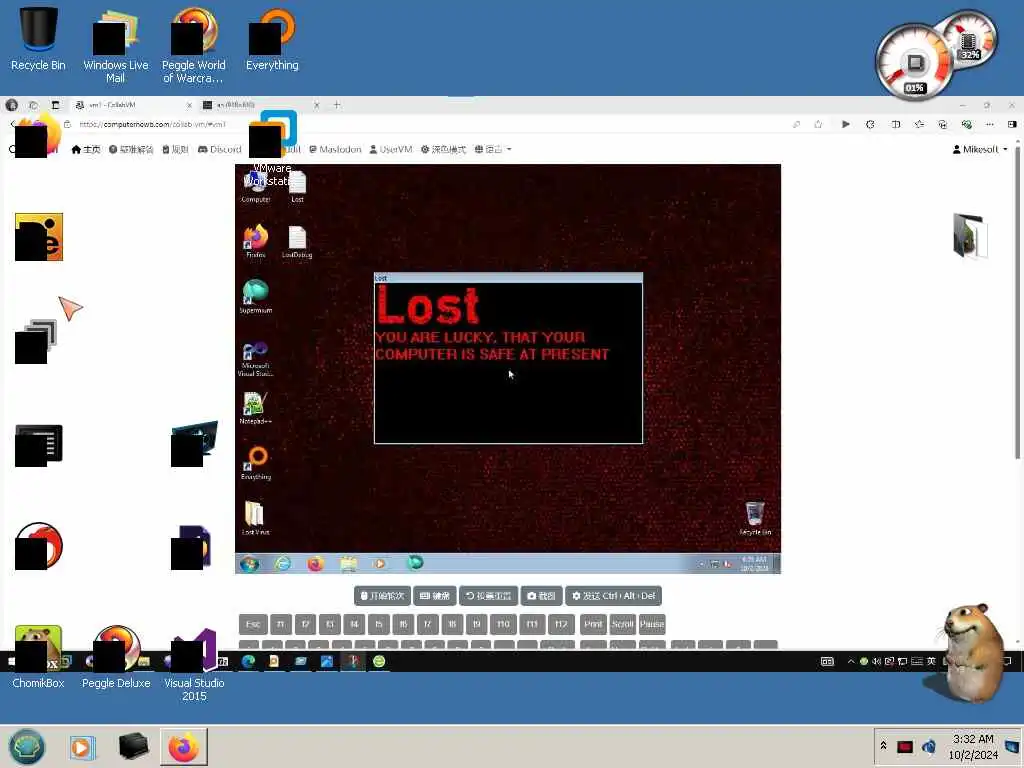
Task: Open the ChomikBox desktop shortcut
Action: tap(38, 656)
